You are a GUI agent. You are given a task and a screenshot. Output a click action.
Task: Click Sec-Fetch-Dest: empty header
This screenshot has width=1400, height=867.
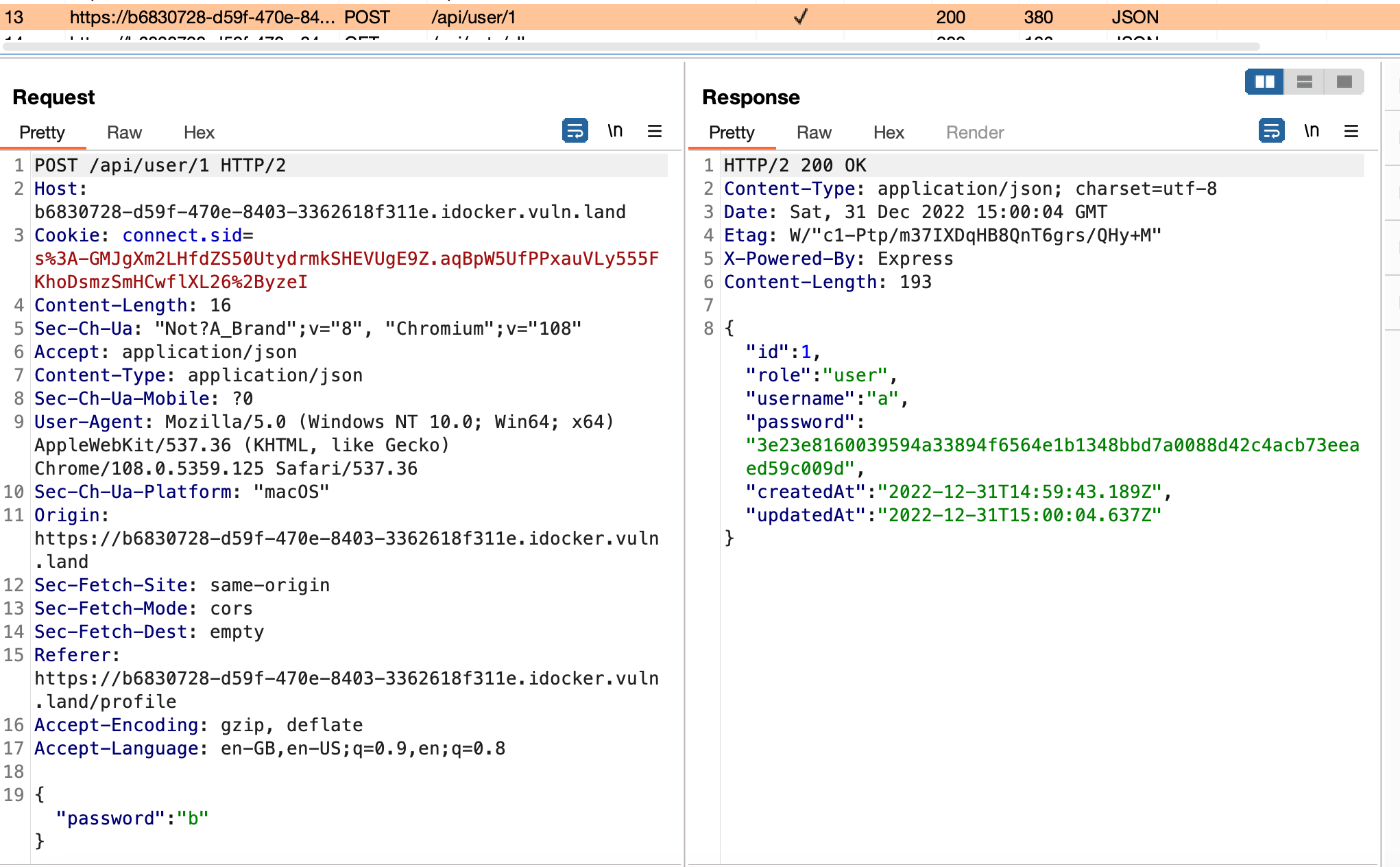(x=149, y=632)
